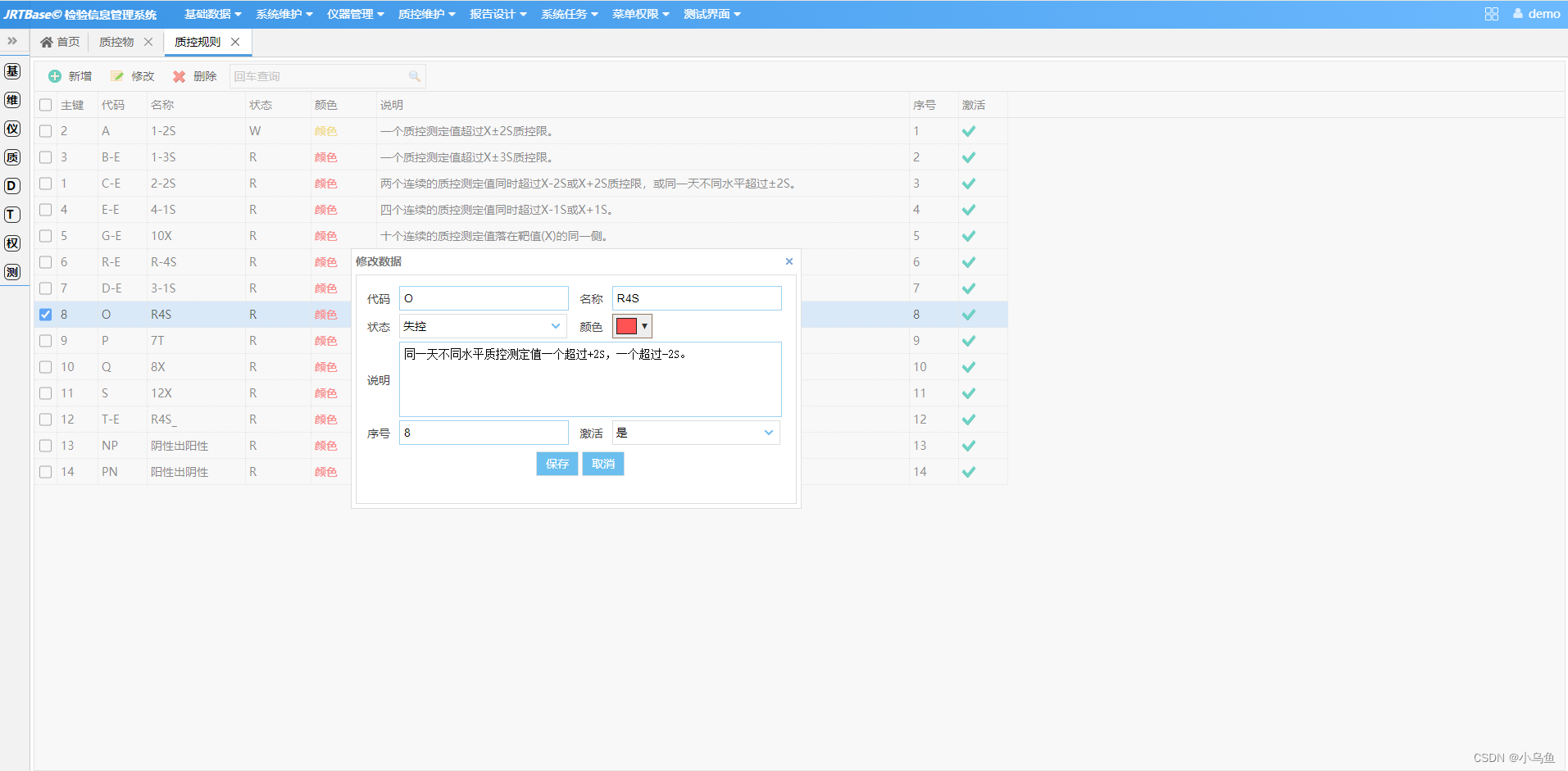Click the active checkmark for row 2-2S
This screenshot has height=771, width=1568.
click(x=969, y=184)
